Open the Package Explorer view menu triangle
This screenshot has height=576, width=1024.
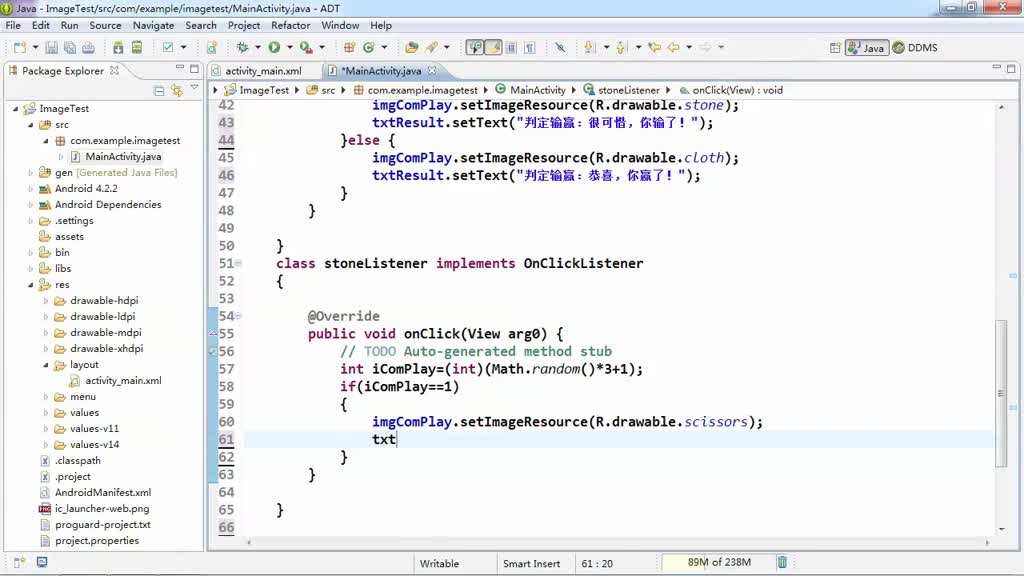(194, 88)
